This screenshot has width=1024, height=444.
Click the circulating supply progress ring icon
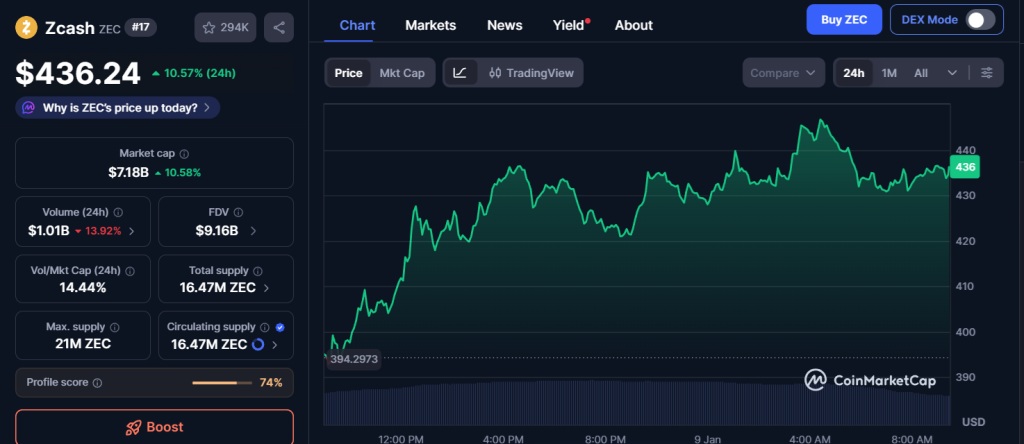(x=258, y=344)
